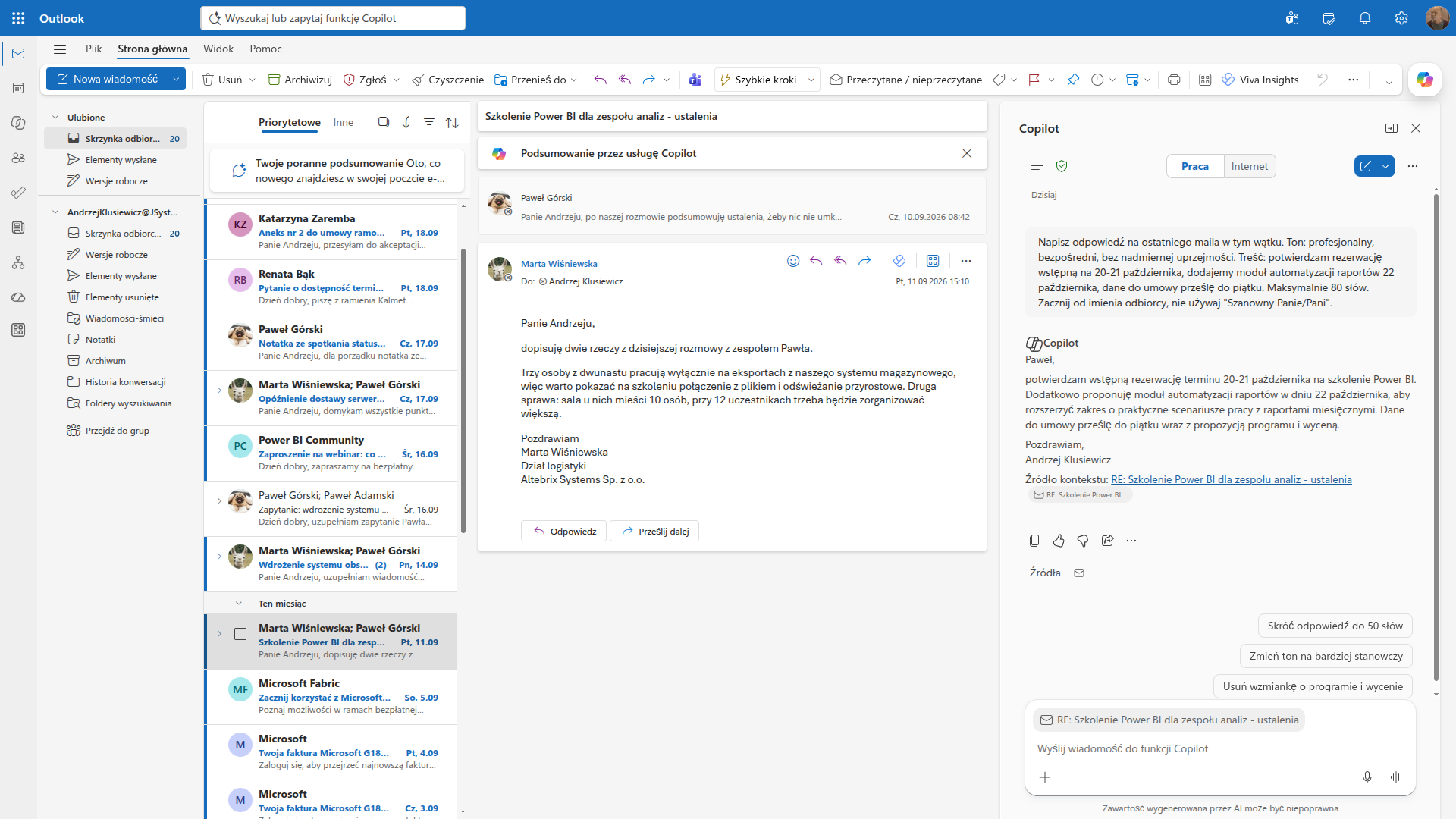
Task: Click the microphone in Copilot input
Action: (x=1367, y=777)
